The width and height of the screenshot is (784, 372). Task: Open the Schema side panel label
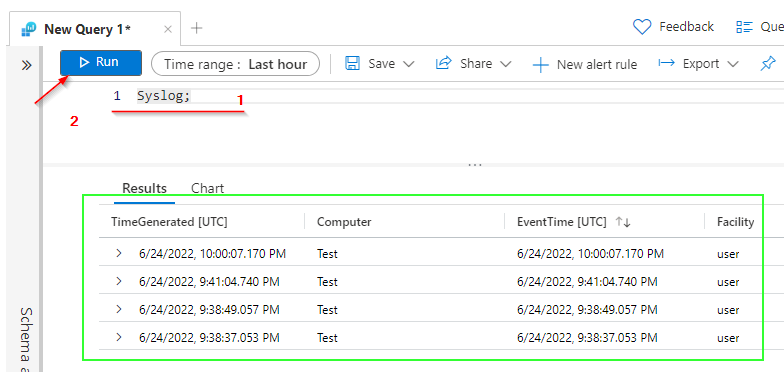[x=26, y=339]
